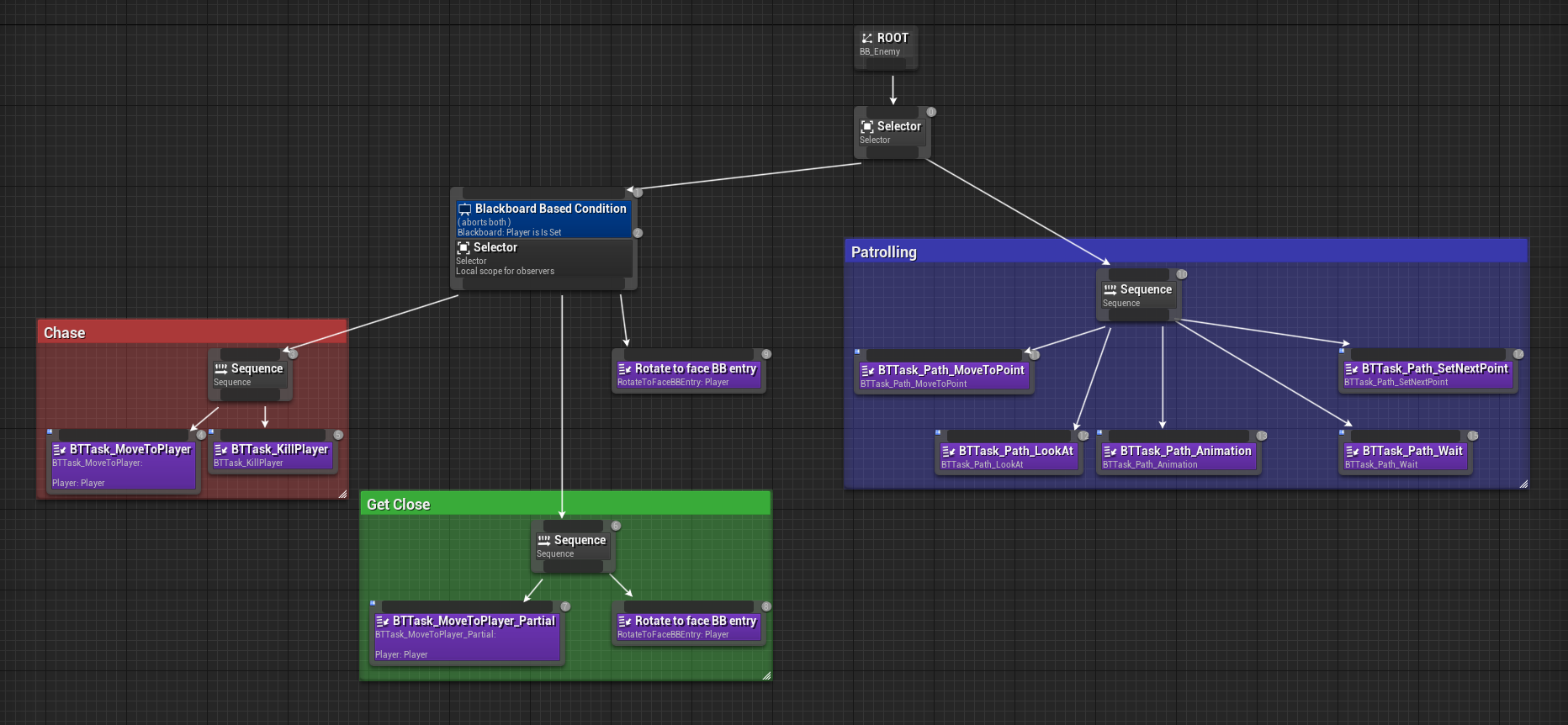The height and width of the screenshot is (725, 1568).
Task: Click the Sequence icon in Patrolling group
Action: pos(1110,290)
